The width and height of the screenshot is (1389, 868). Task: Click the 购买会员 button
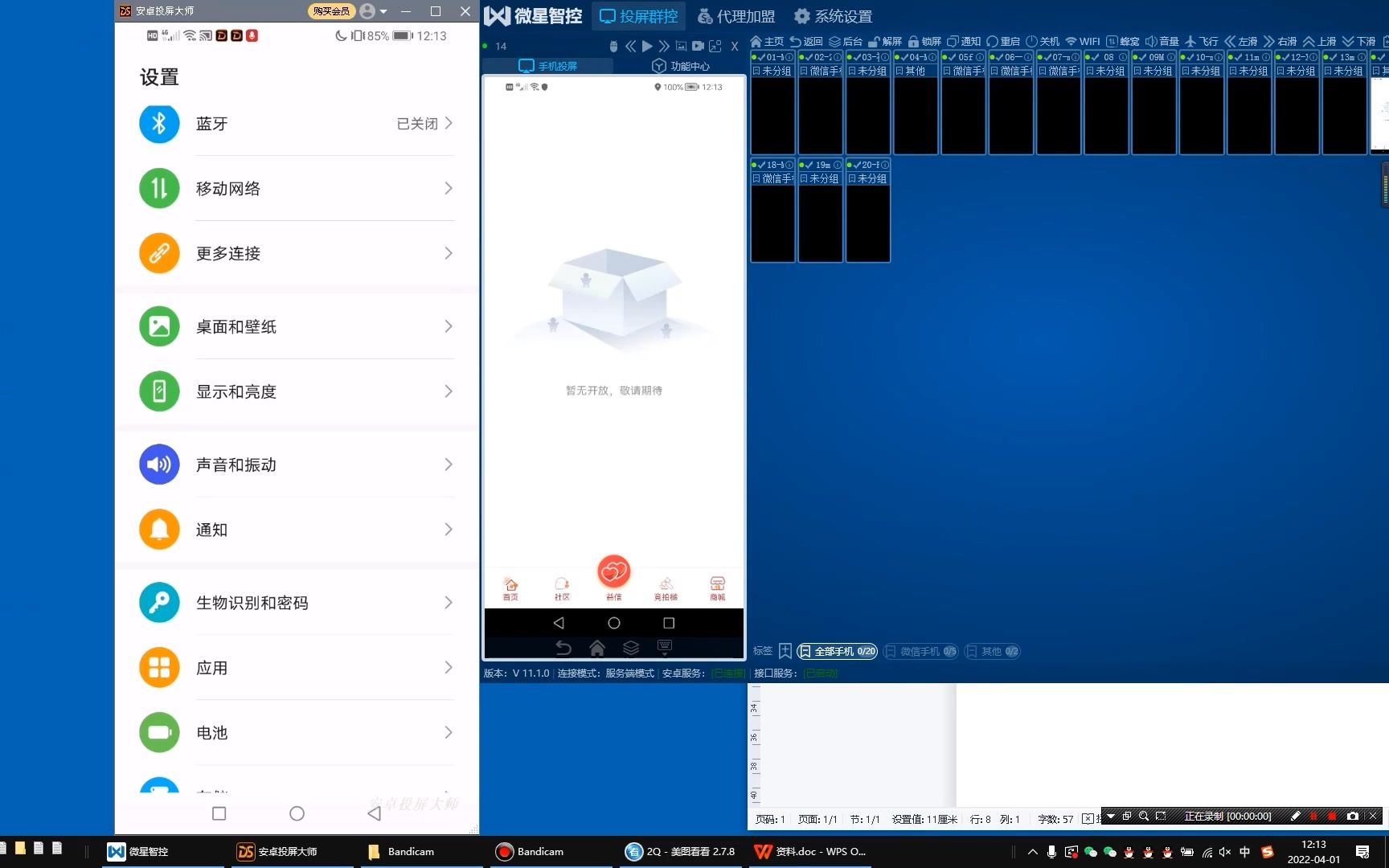coord(331,11)
